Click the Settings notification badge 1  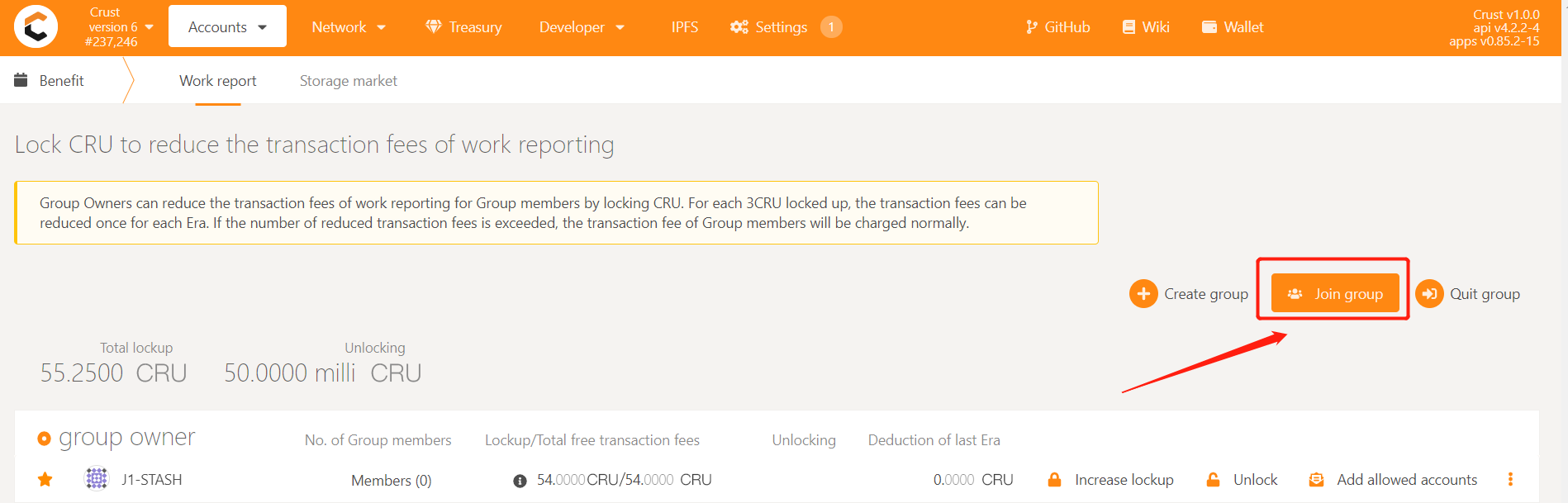pyautogui.click(x=831, y=26)
